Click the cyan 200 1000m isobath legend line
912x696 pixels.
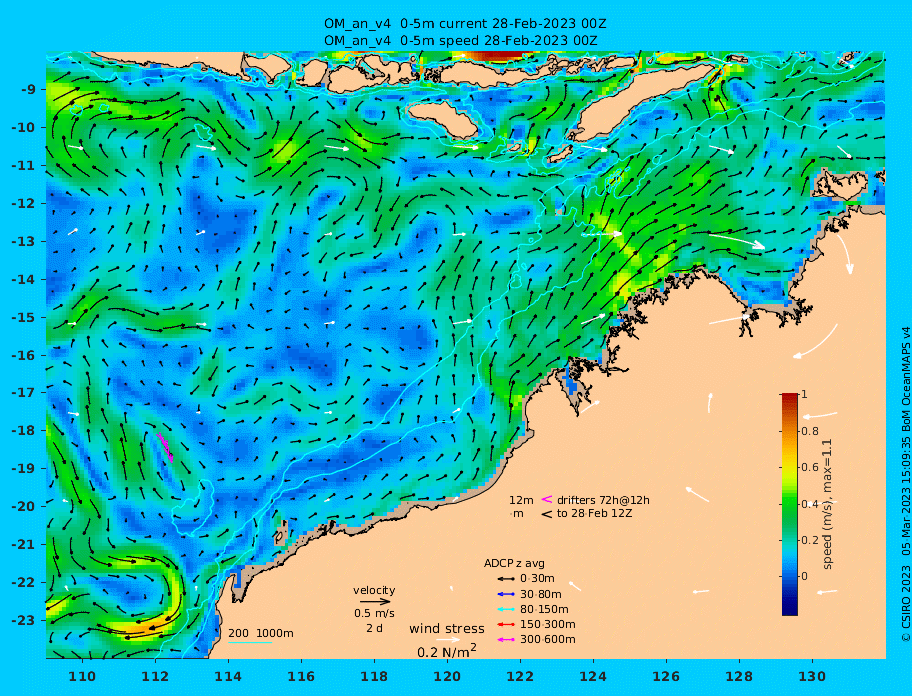tap(250, 642)
